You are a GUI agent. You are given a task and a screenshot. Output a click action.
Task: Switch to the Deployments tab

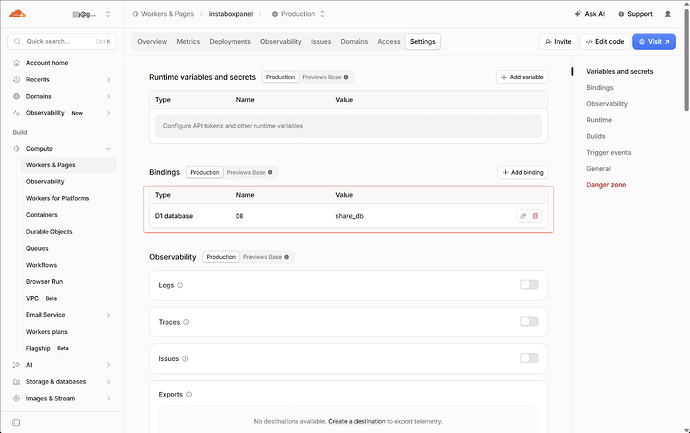click(x=230, y=41)
